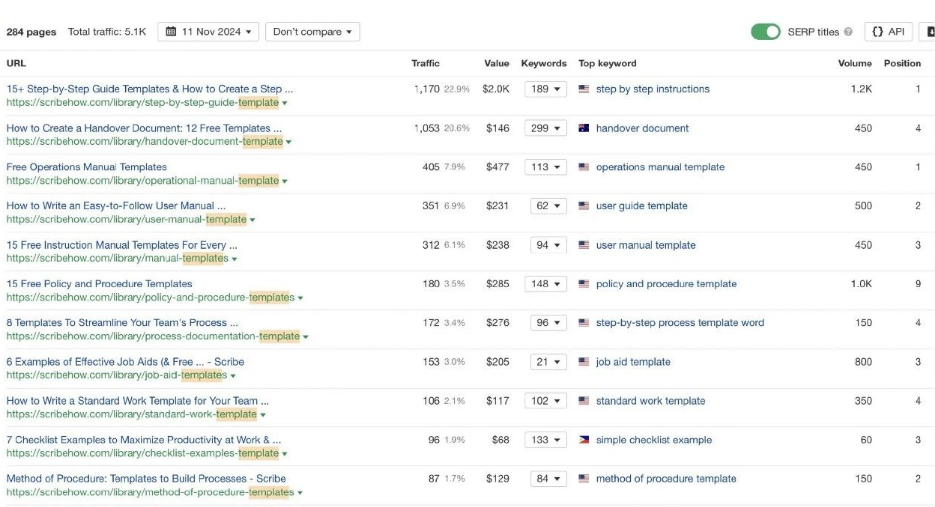Screen dimensions: 935x507
Task: Click the arrow after the step-by-step-guide-template URL
Action: click(x=285, y=103)
